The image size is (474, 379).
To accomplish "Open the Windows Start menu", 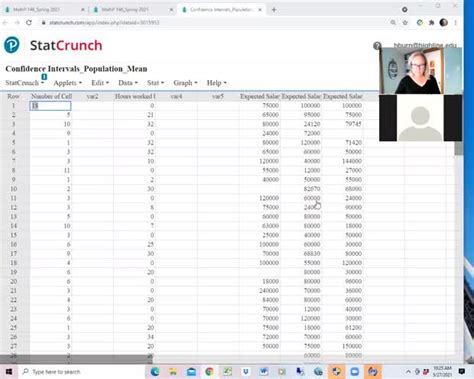I will 9,372.
